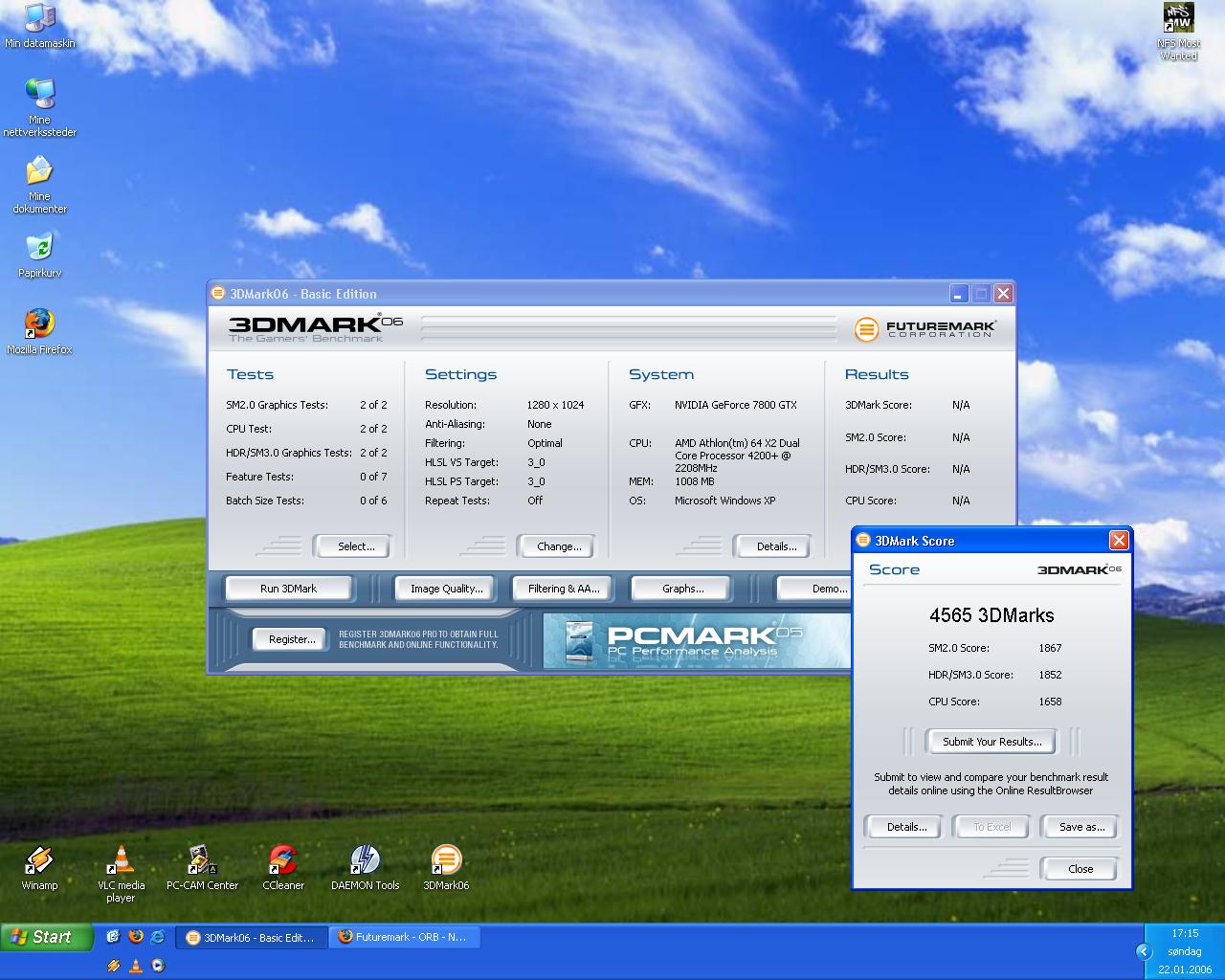
Task: Open PC-CAM Center desktop shortcut
Action: (x=202, y=868)
